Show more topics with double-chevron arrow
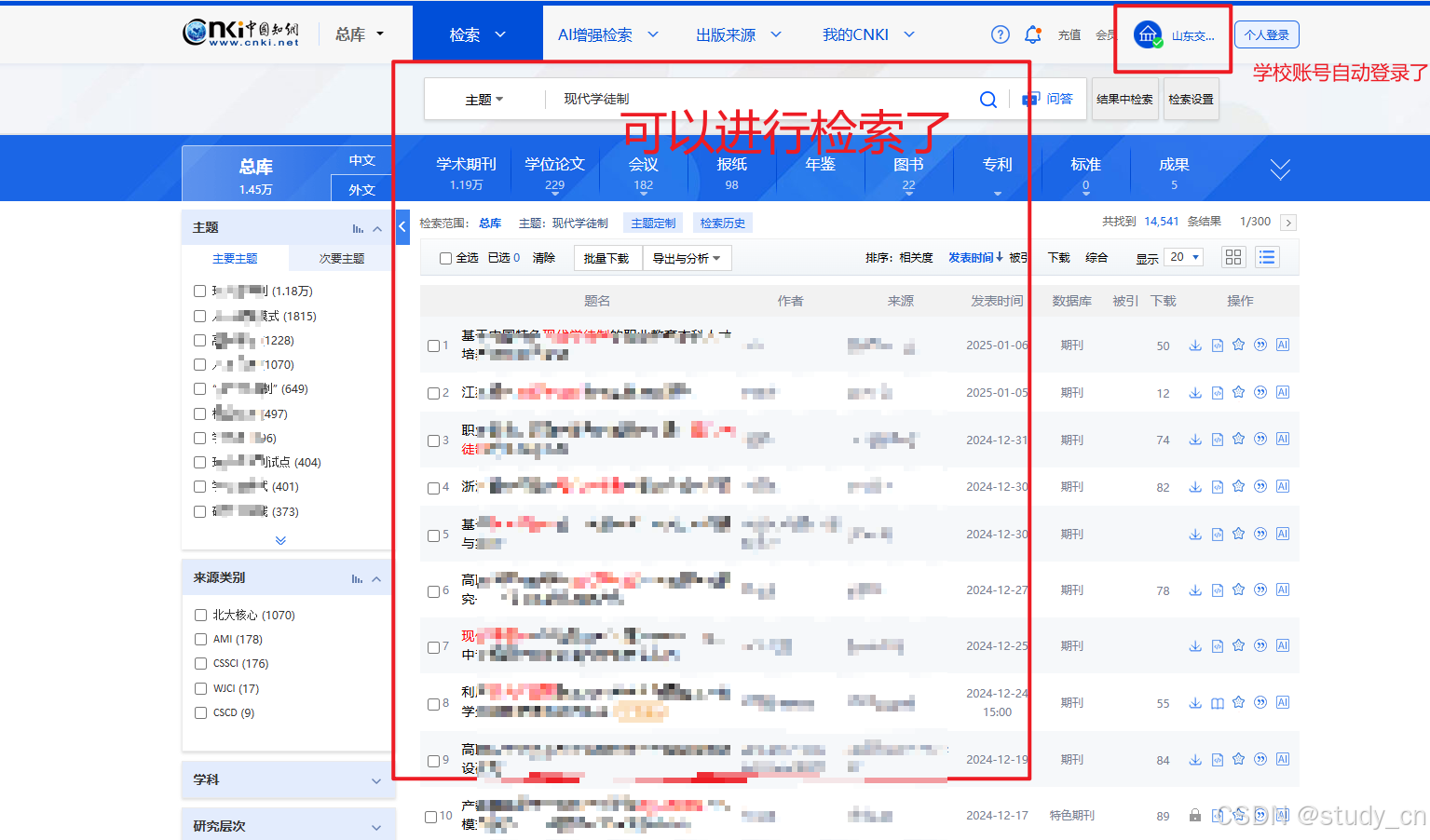Image resolution: width=1430 pixels, height=840 pixels. click(x=280, y=540)
